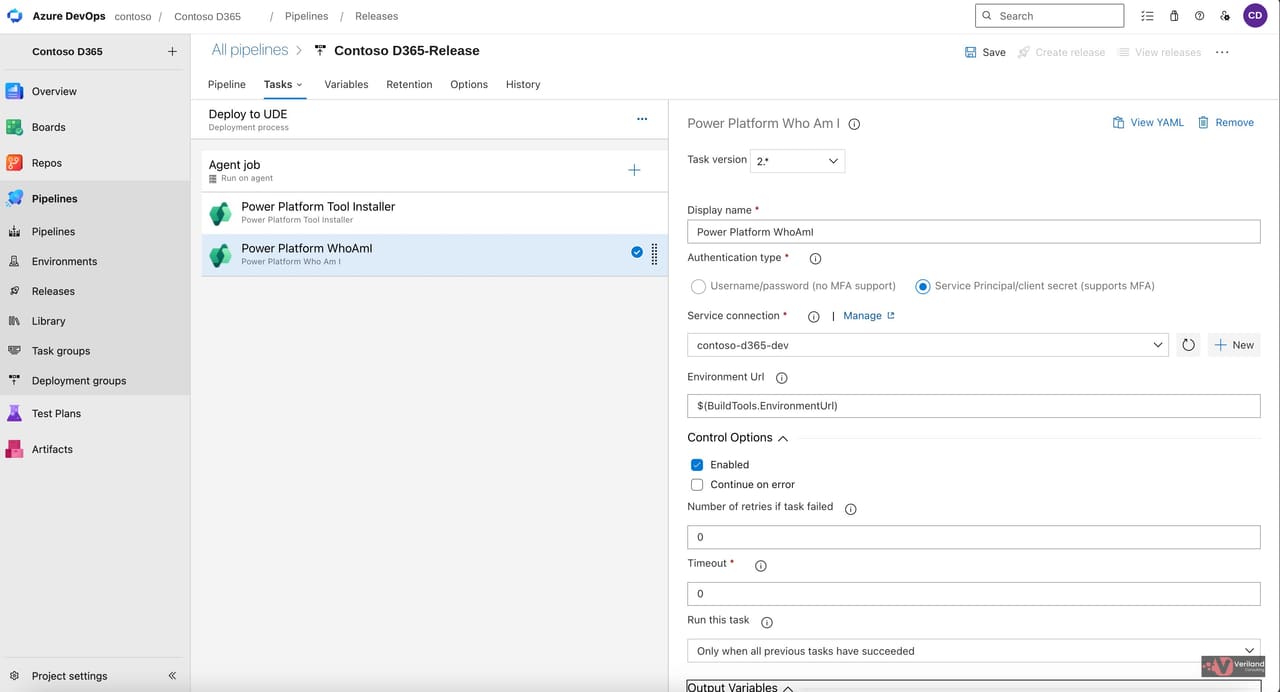1280x692 pixels.
Task: Show info for Power Platform Who Am I title
Action: click(854, 124)
